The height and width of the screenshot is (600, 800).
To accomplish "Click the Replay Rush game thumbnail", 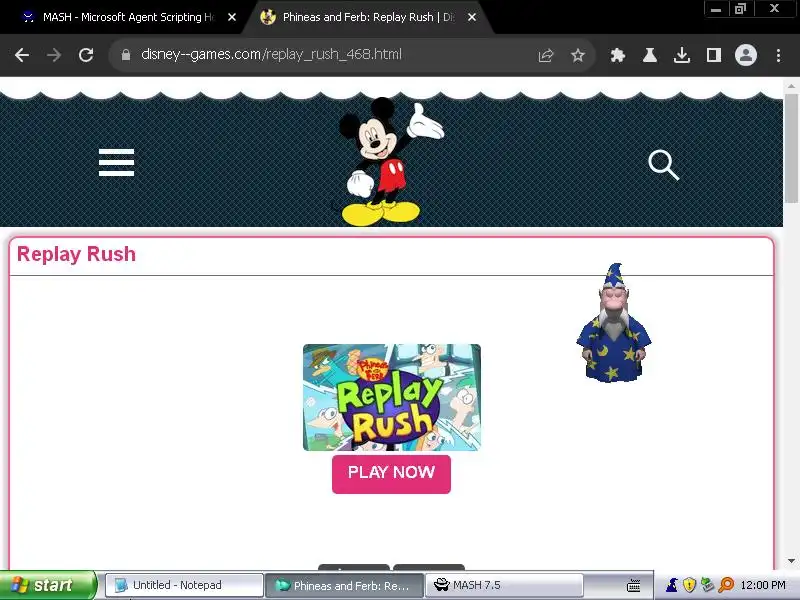I will (392, 397).
